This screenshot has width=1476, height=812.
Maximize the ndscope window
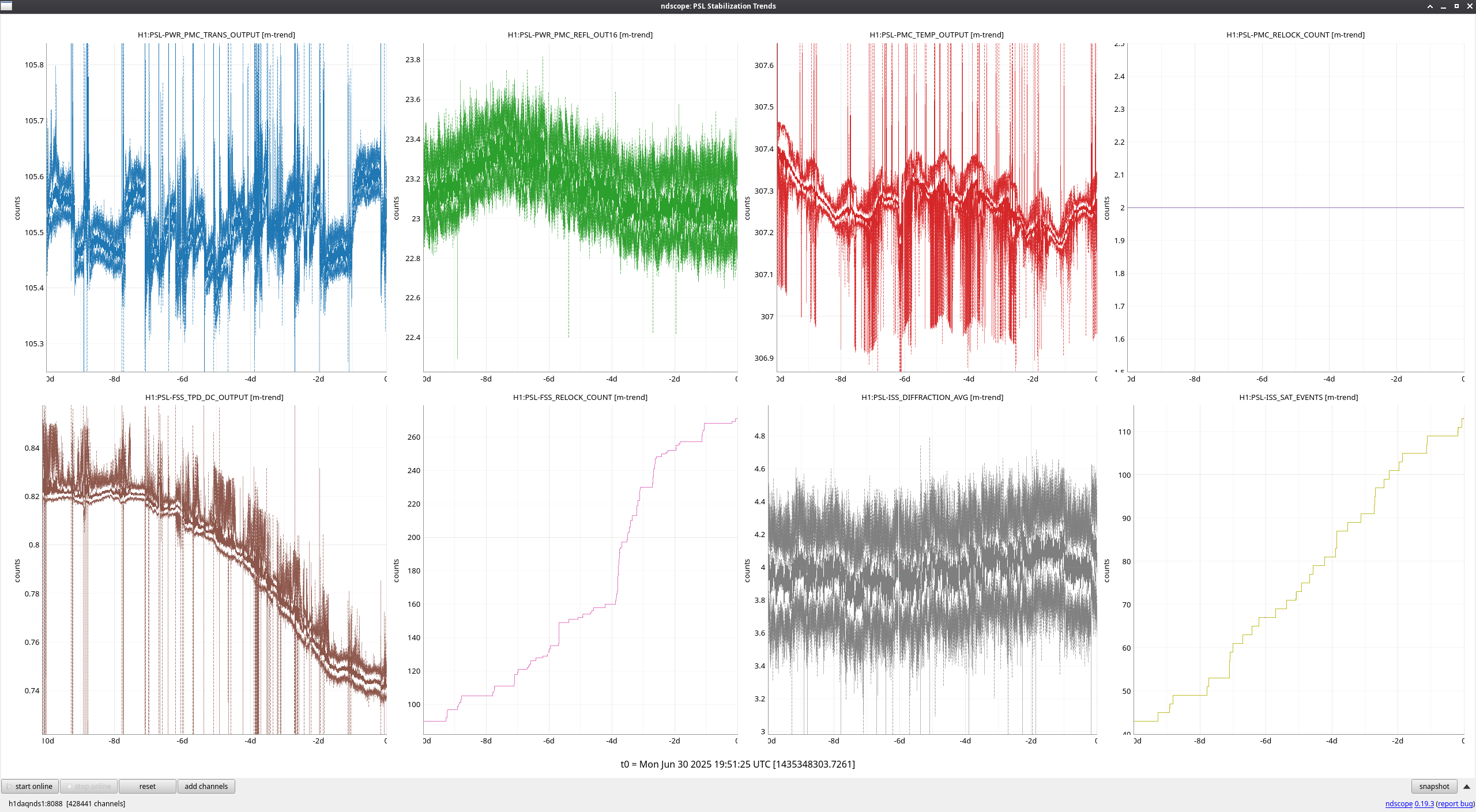(1456, 6)
